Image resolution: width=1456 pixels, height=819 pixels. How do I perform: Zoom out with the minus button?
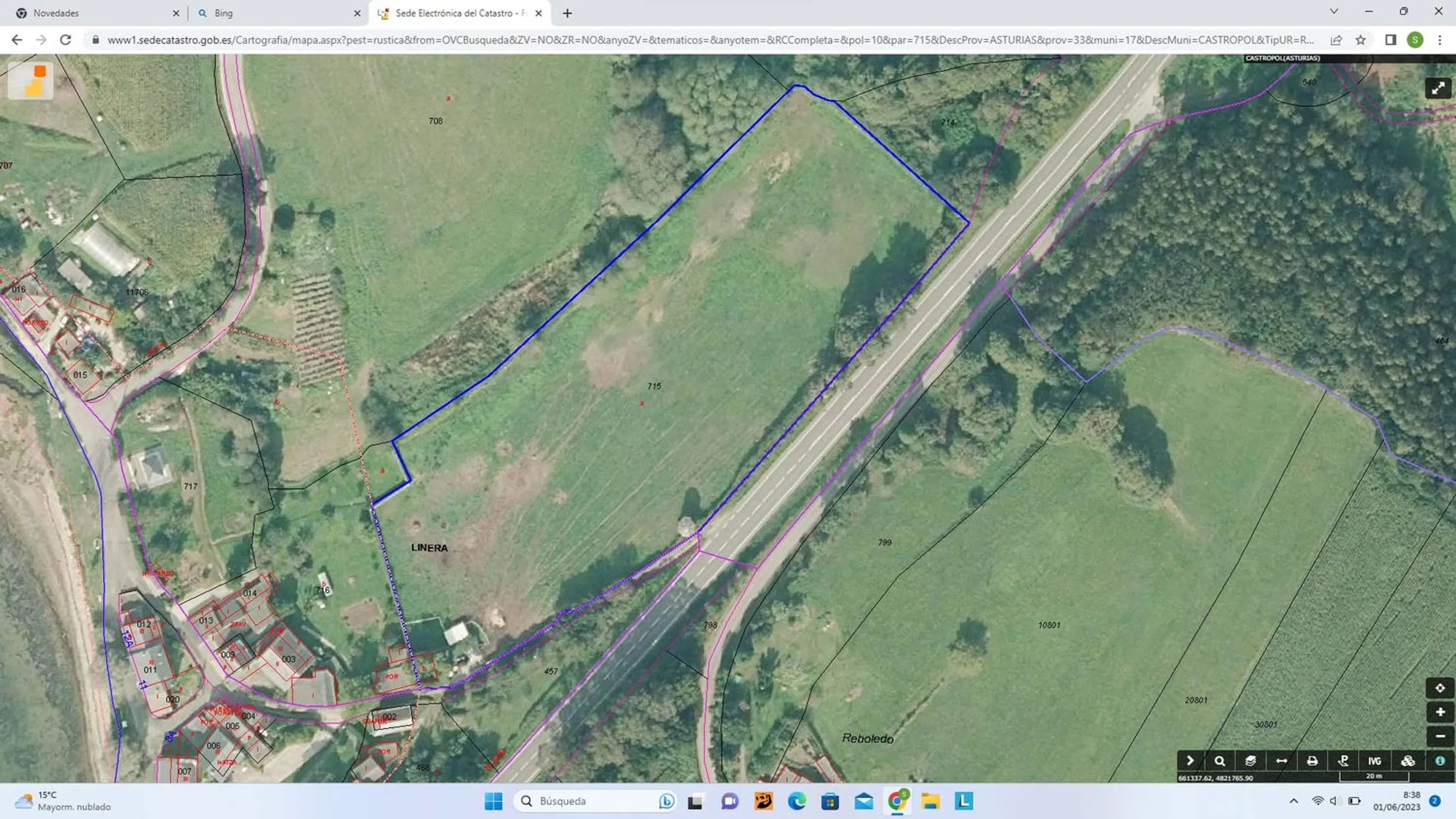point(1440,736)
